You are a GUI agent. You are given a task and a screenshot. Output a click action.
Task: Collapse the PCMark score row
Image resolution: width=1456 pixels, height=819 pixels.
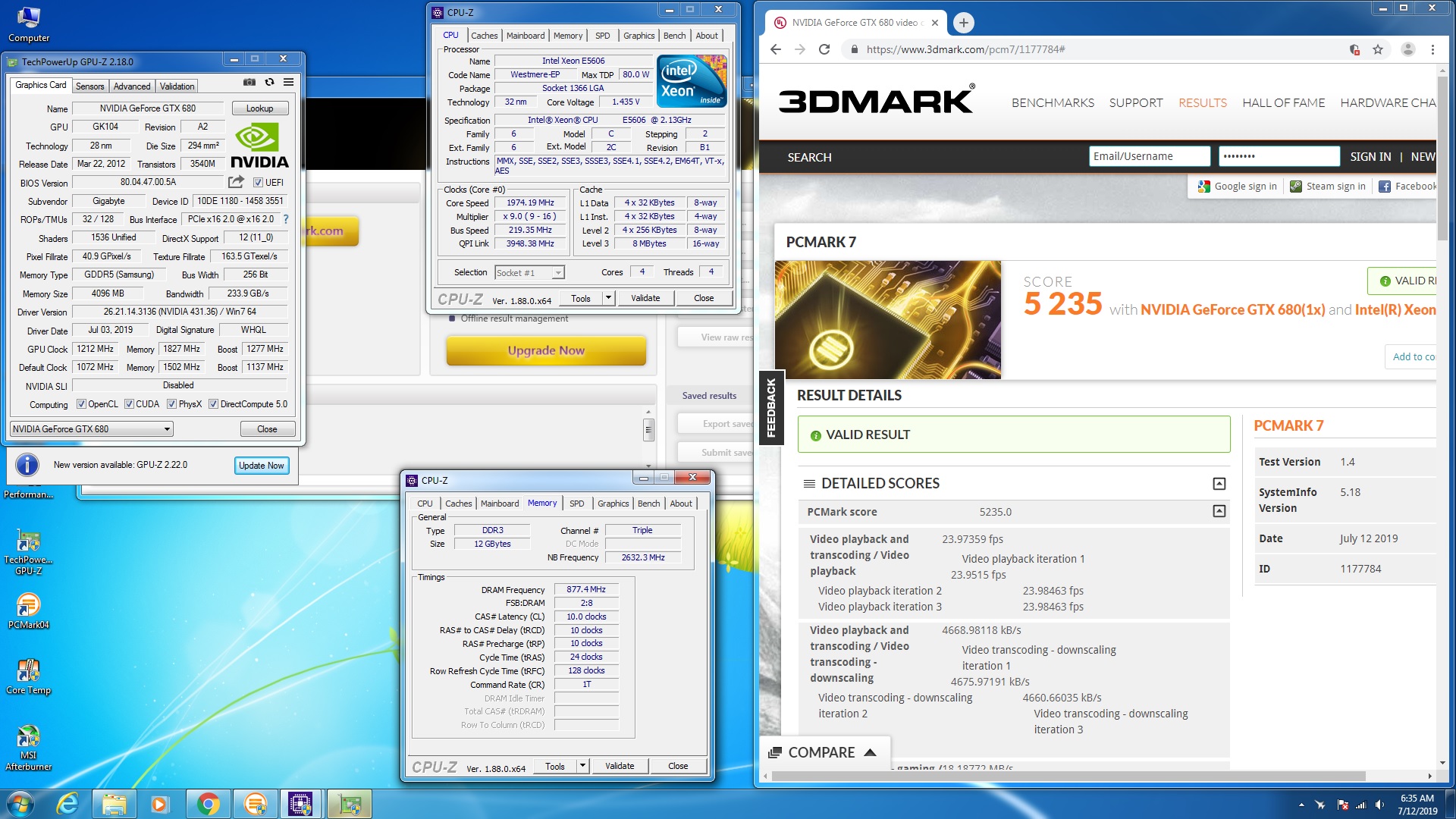[1219, 511]
